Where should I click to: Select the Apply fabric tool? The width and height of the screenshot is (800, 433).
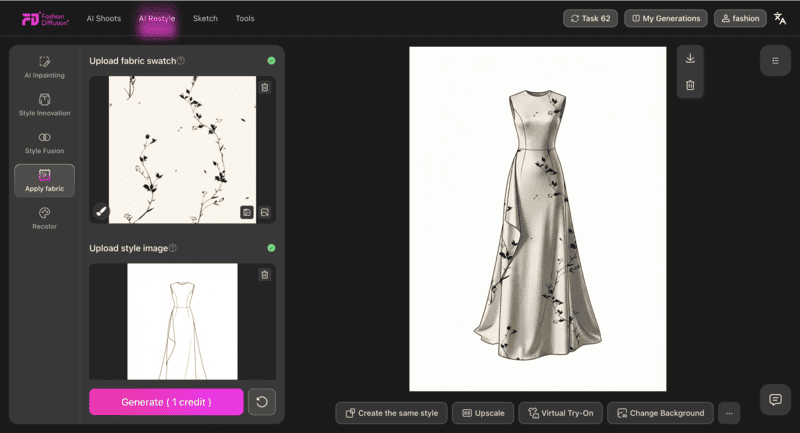[x=44, y=181]
